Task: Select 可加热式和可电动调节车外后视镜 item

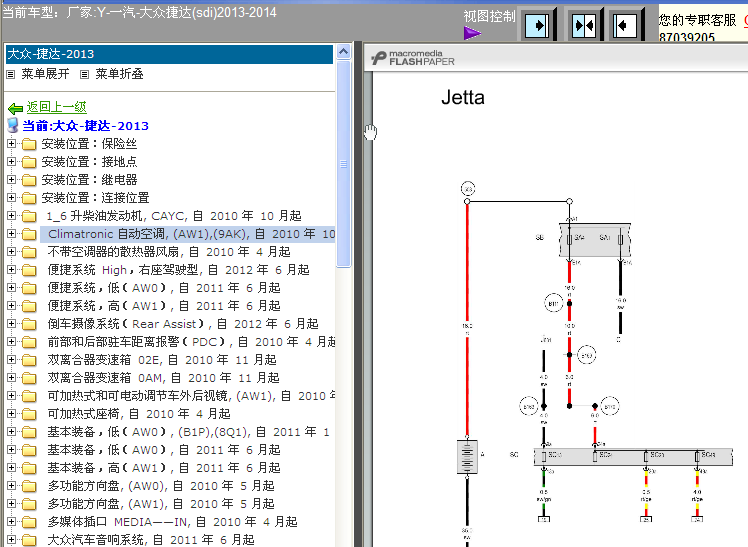Action: point(191,396)
